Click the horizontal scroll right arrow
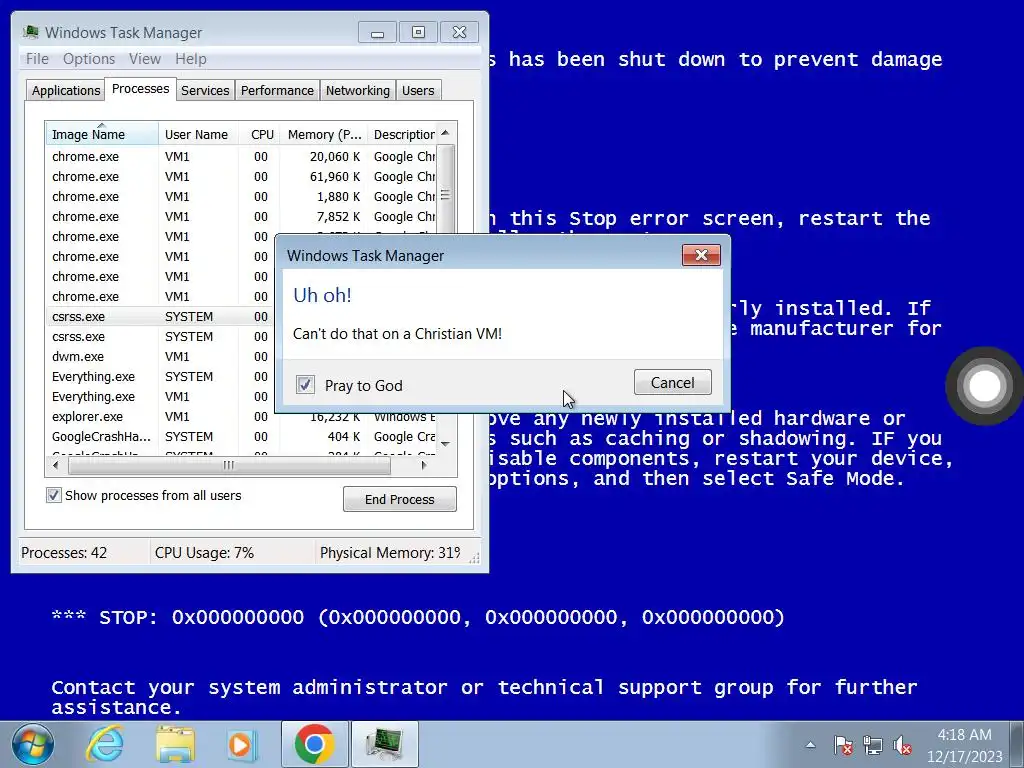 [424, 466]
